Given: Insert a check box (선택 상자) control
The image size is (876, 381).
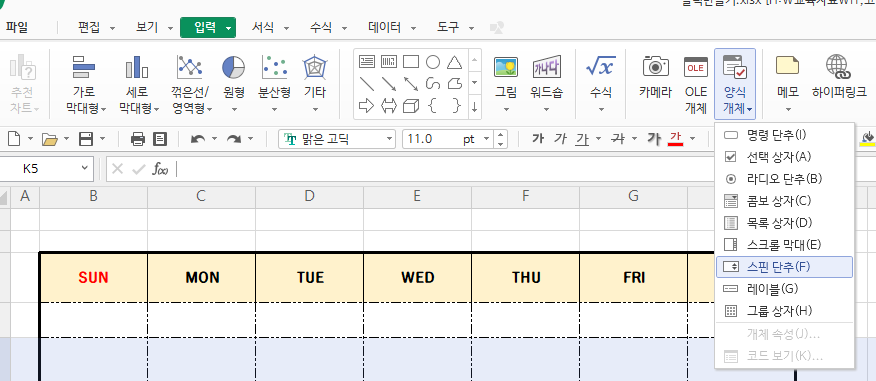Looking at the screenshot, I should tap(784, 156).
